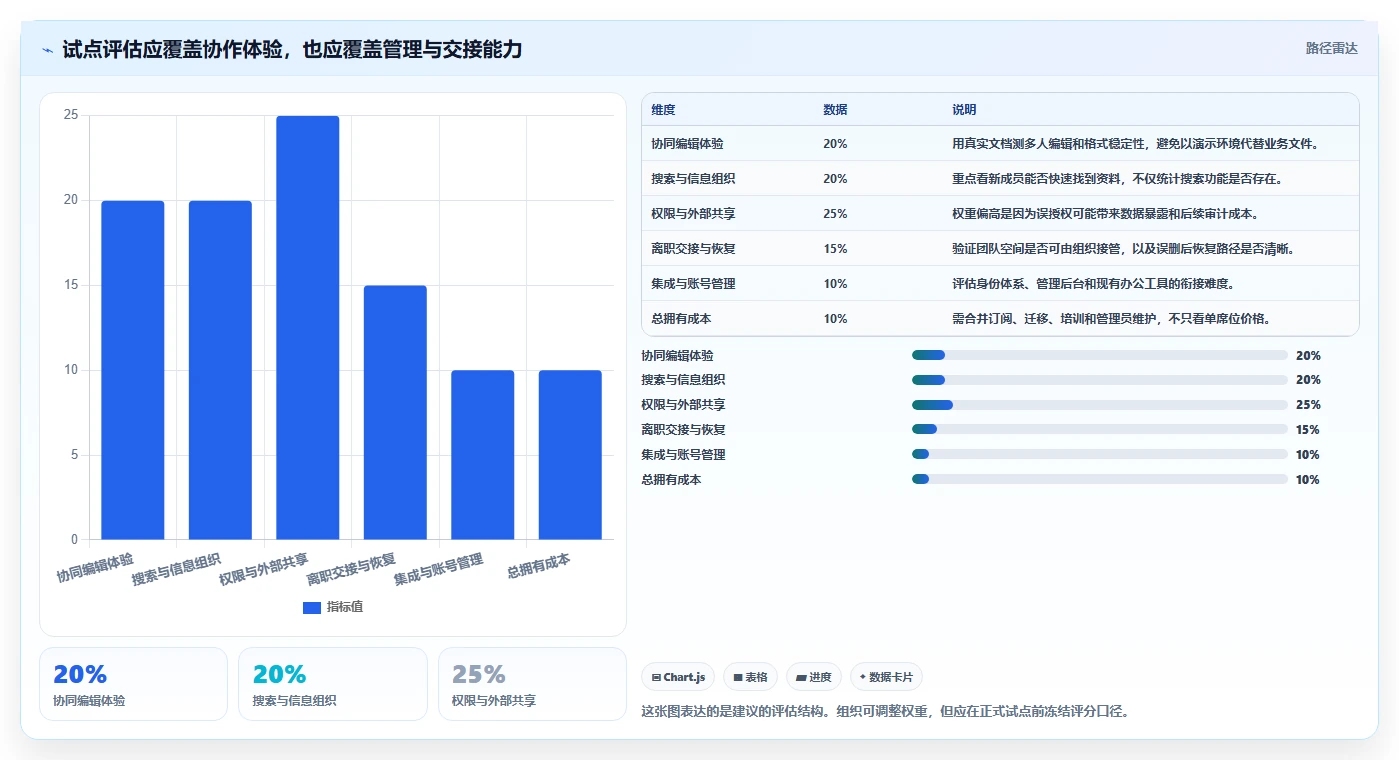Click the 总拥有成本 bar in the chart
The width and height of the screenshot is (1399, 760).
pyautogui.click(x=570, y=455)
